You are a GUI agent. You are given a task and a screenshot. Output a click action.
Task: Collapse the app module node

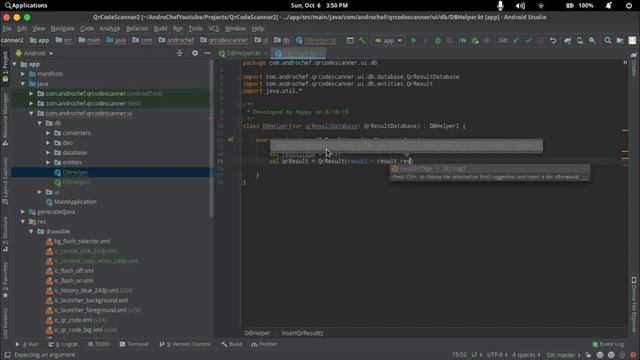tap(15, 64)
